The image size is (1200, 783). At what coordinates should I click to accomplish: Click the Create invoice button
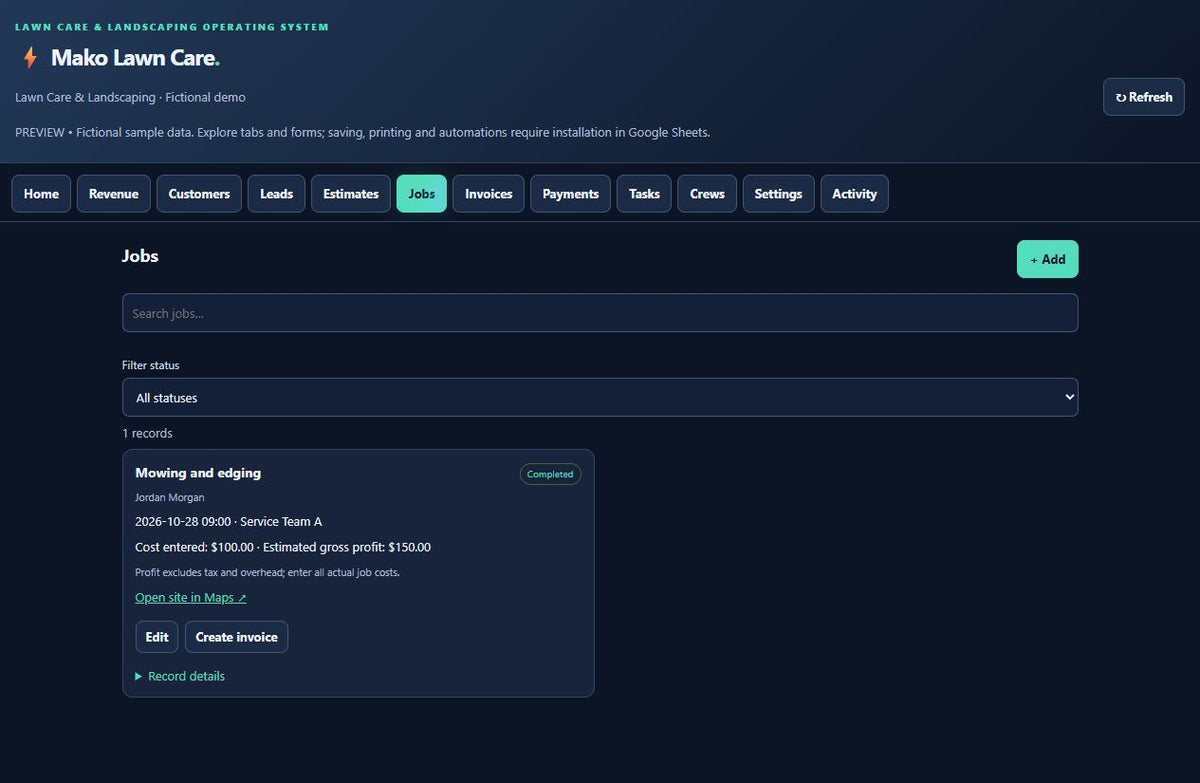click(x=237, y=637)
